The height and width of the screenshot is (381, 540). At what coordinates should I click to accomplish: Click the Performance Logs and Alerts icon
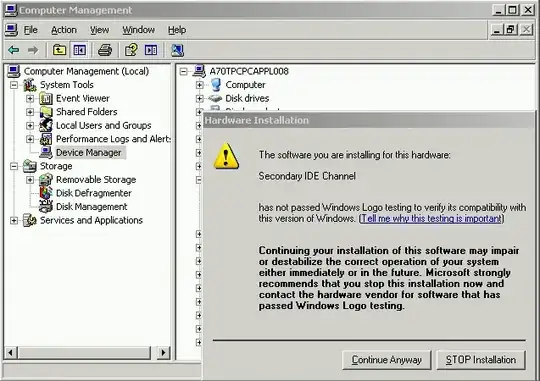click(46, 139)
